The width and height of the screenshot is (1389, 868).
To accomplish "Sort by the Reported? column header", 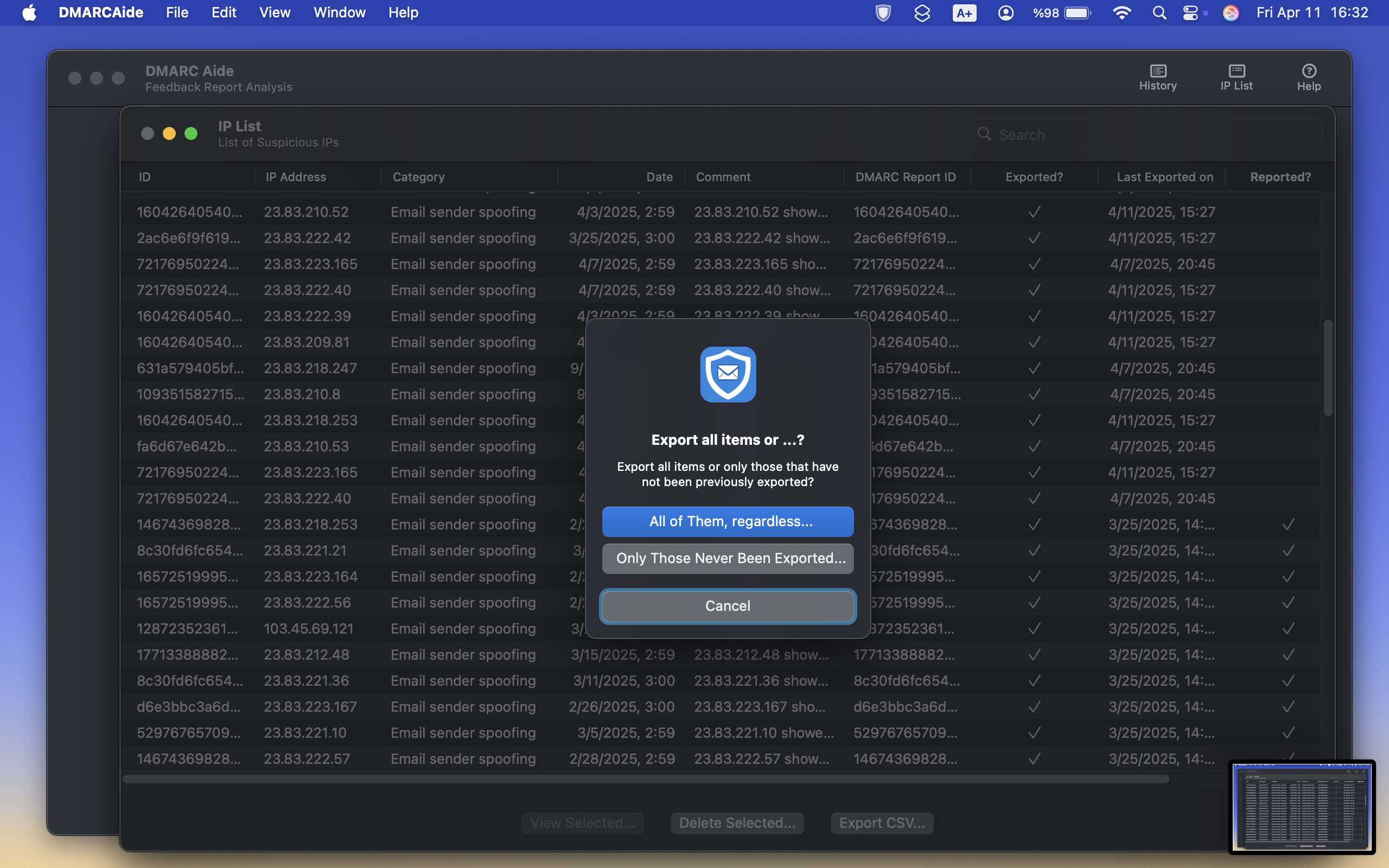I will (x=1280, y=177).
